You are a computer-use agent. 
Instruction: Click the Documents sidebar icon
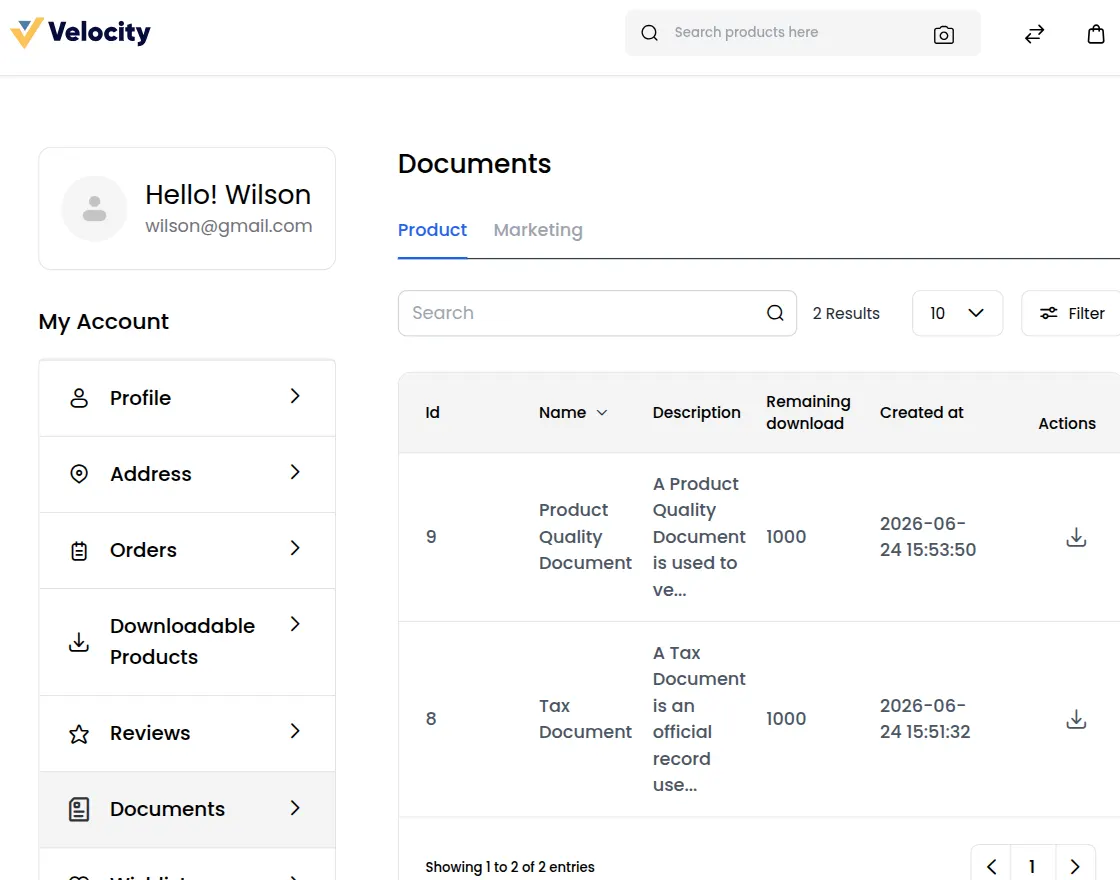point(79,809)
